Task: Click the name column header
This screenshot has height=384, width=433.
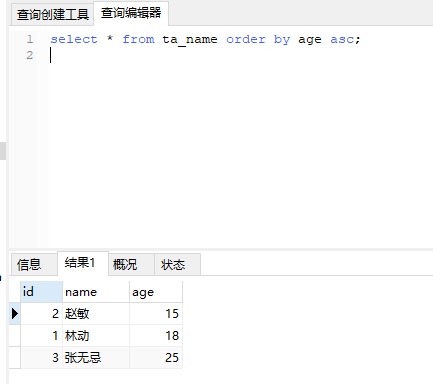Action: pyautogui.click(x=96, y=292)
